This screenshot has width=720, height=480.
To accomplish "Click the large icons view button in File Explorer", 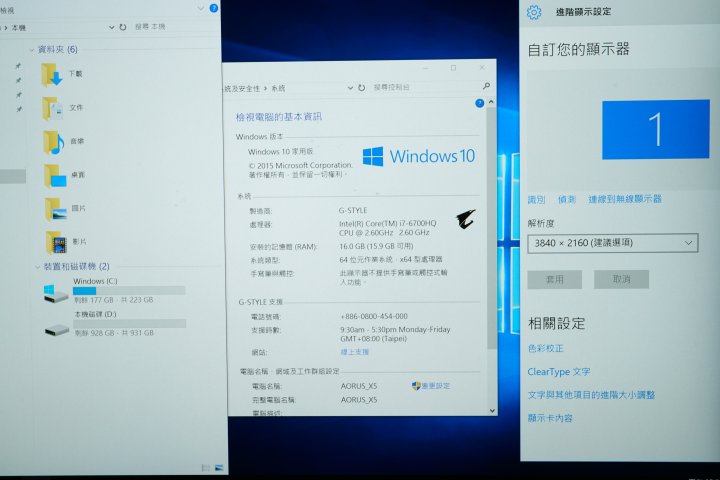I will [x=219, y=468].
